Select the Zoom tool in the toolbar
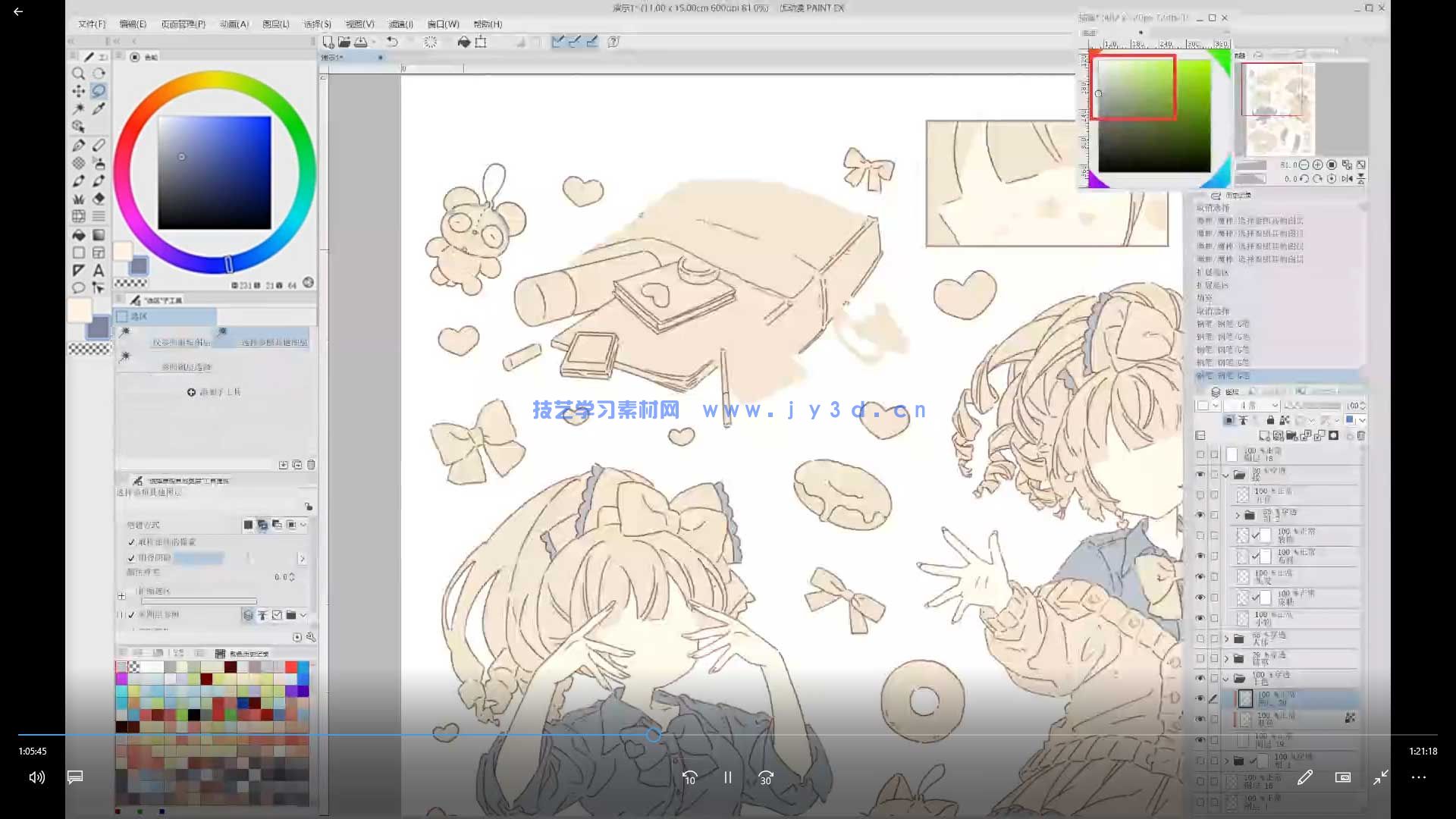The height and width of the screenshot is (819, 1456). [x=79, y=74]
